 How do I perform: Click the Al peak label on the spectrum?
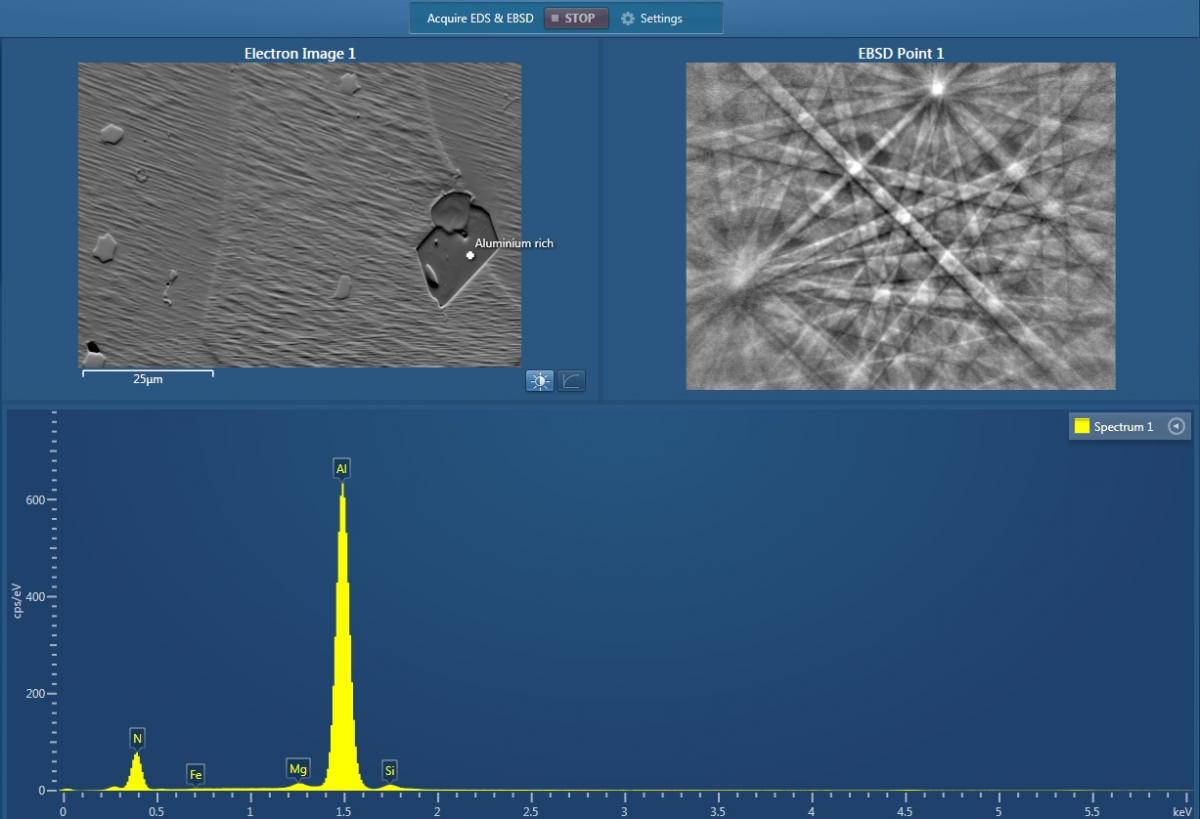pos(341,467)
